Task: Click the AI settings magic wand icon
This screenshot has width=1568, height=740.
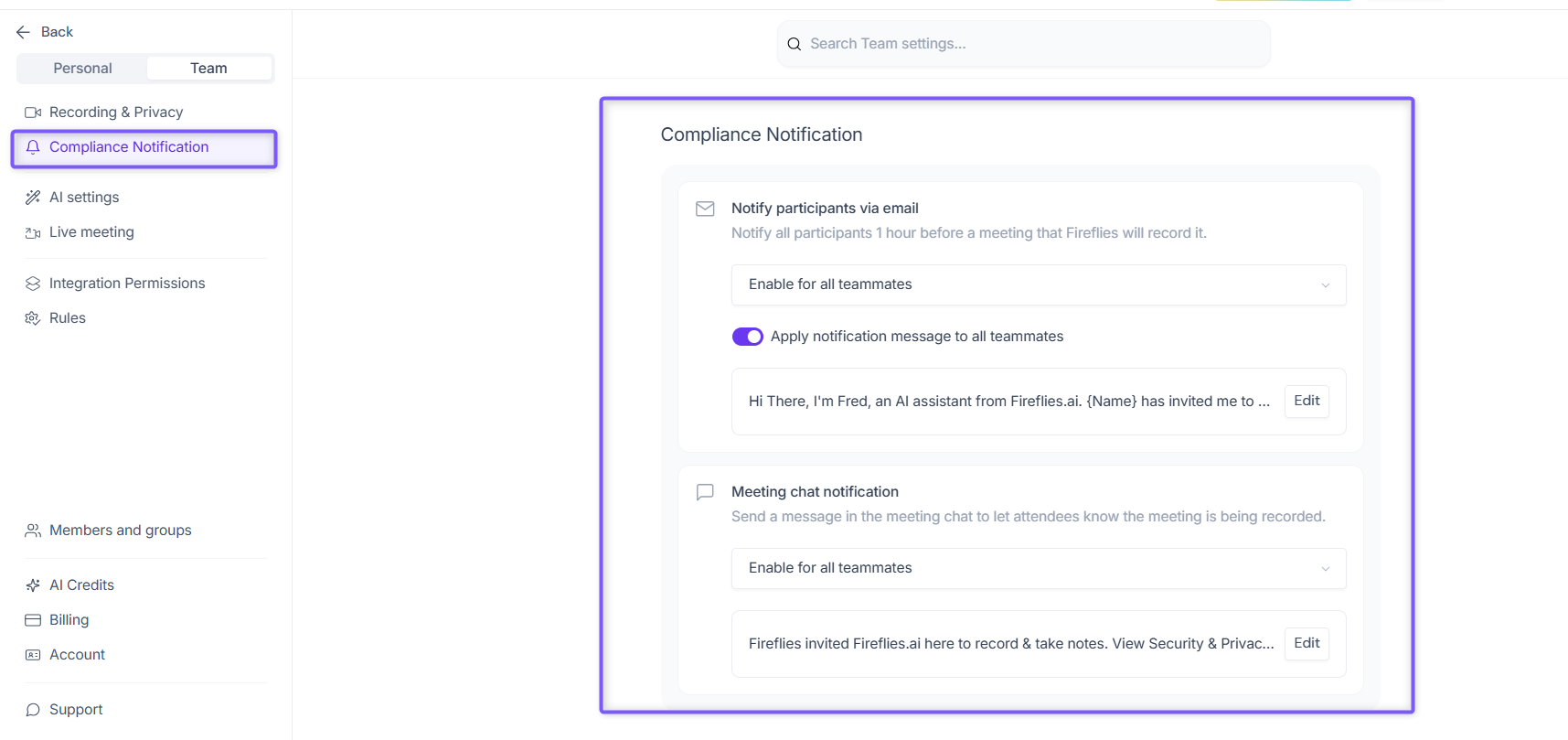Action: tap(33, 198)
